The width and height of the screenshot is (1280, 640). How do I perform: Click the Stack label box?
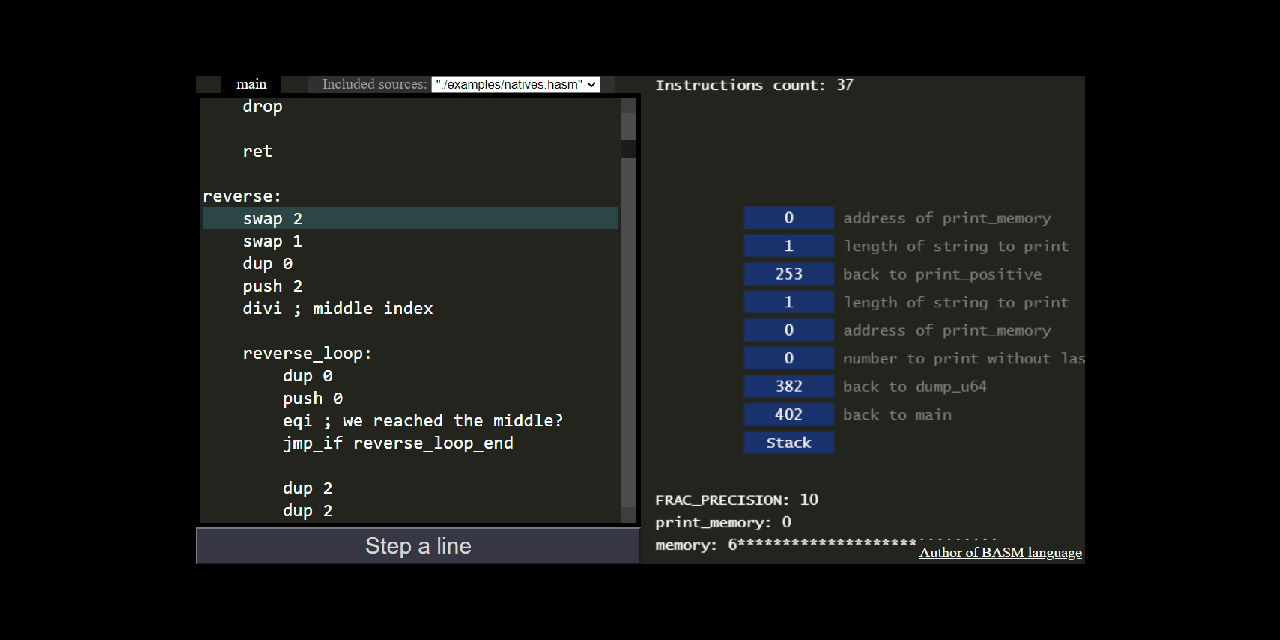(788, 442)
